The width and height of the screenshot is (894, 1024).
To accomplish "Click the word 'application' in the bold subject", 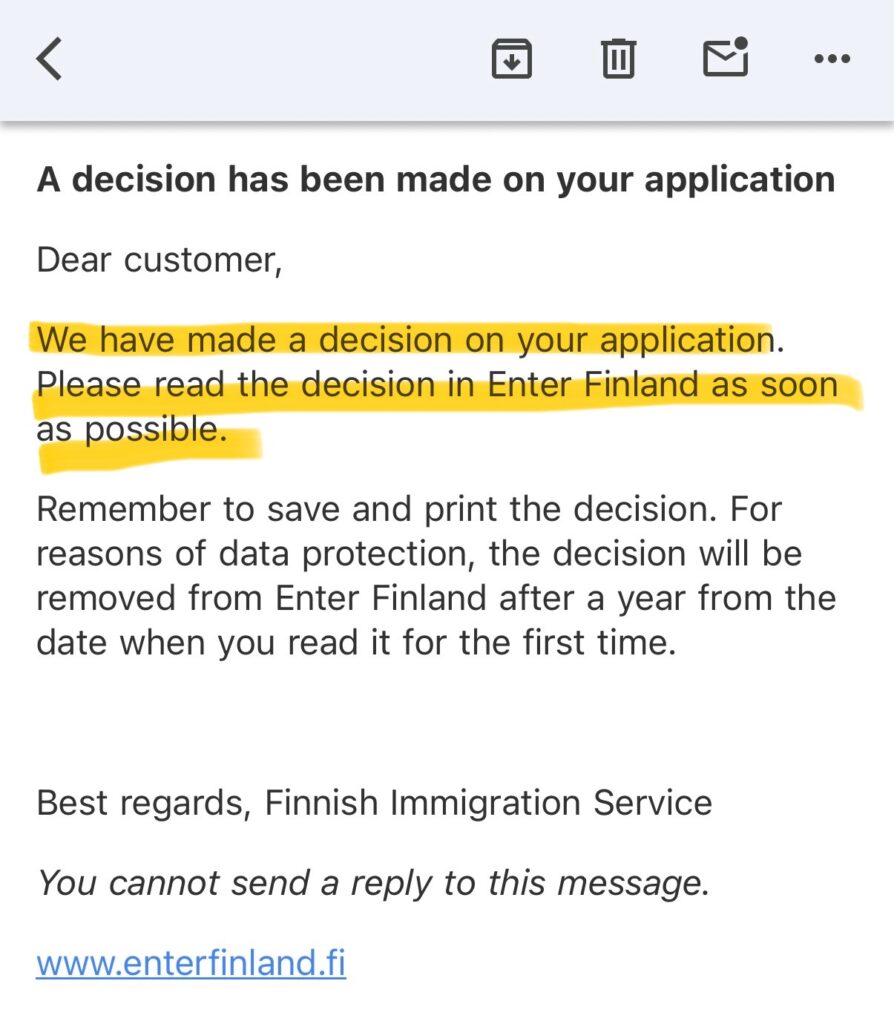I will click(740, 180).
